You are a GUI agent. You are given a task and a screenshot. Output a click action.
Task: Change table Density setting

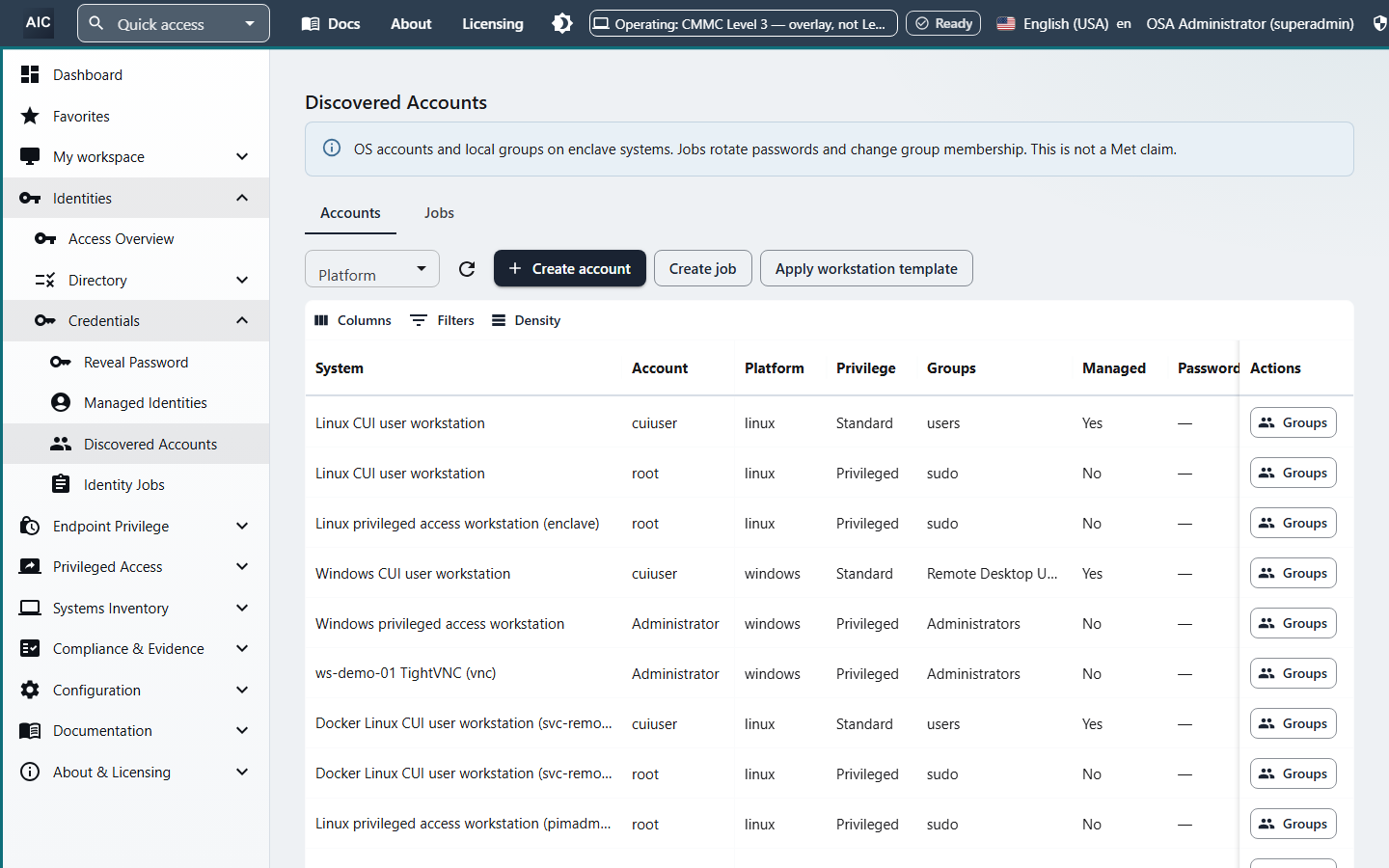click(x=526, y=320)
